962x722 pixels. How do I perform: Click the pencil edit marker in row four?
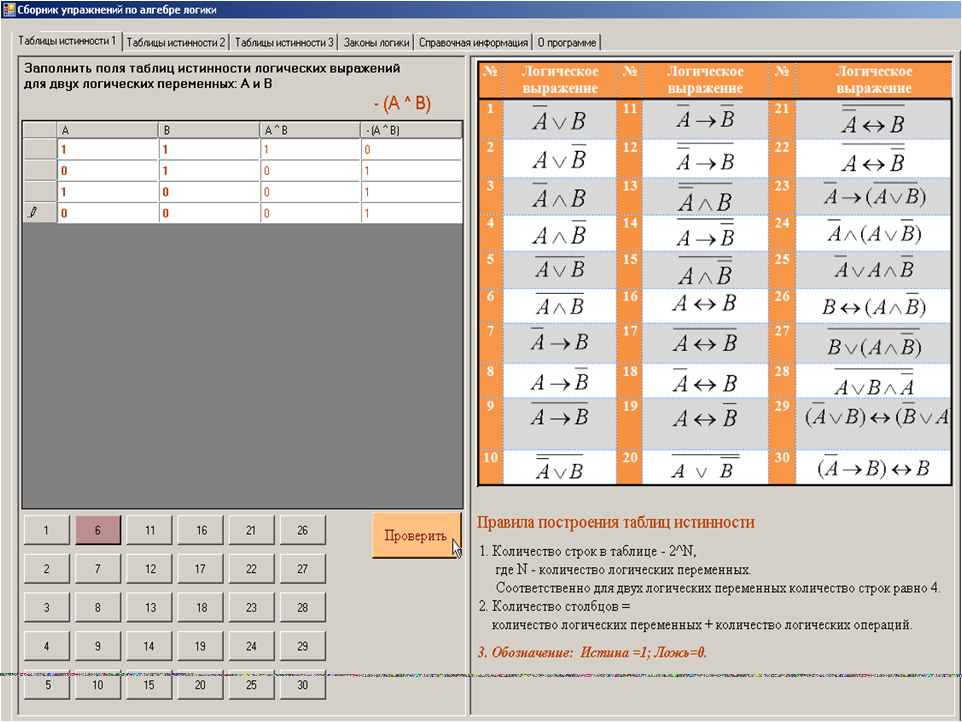pos(33,213)
